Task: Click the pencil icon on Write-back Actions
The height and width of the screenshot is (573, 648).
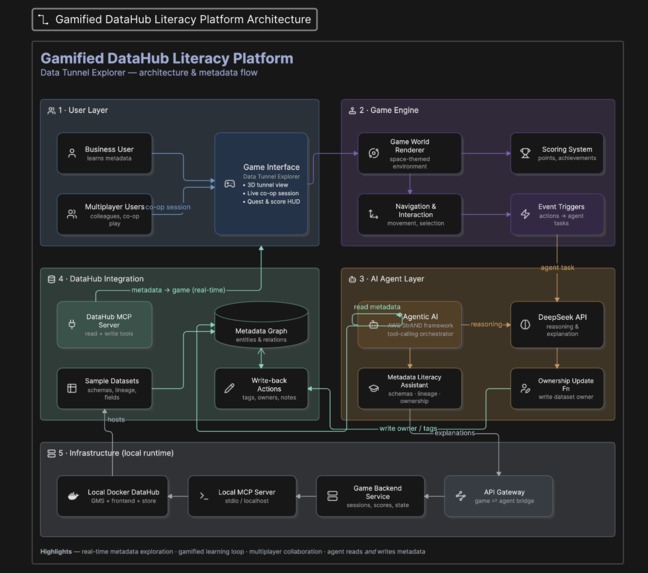Action: pyautogui.click(x=229, y=388)
